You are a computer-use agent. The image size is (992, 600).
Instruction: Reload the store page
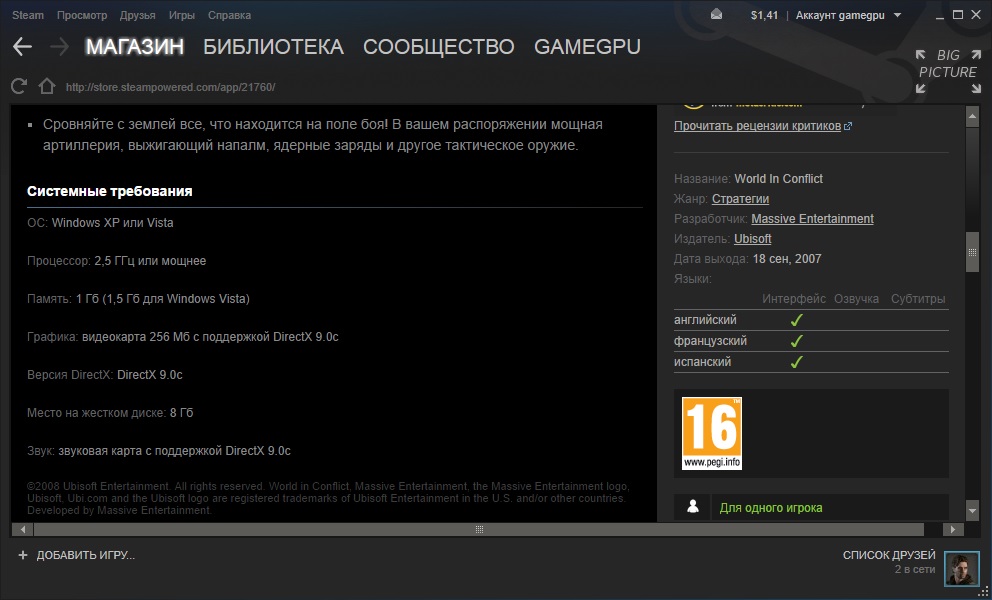click(x=19, y=86)
